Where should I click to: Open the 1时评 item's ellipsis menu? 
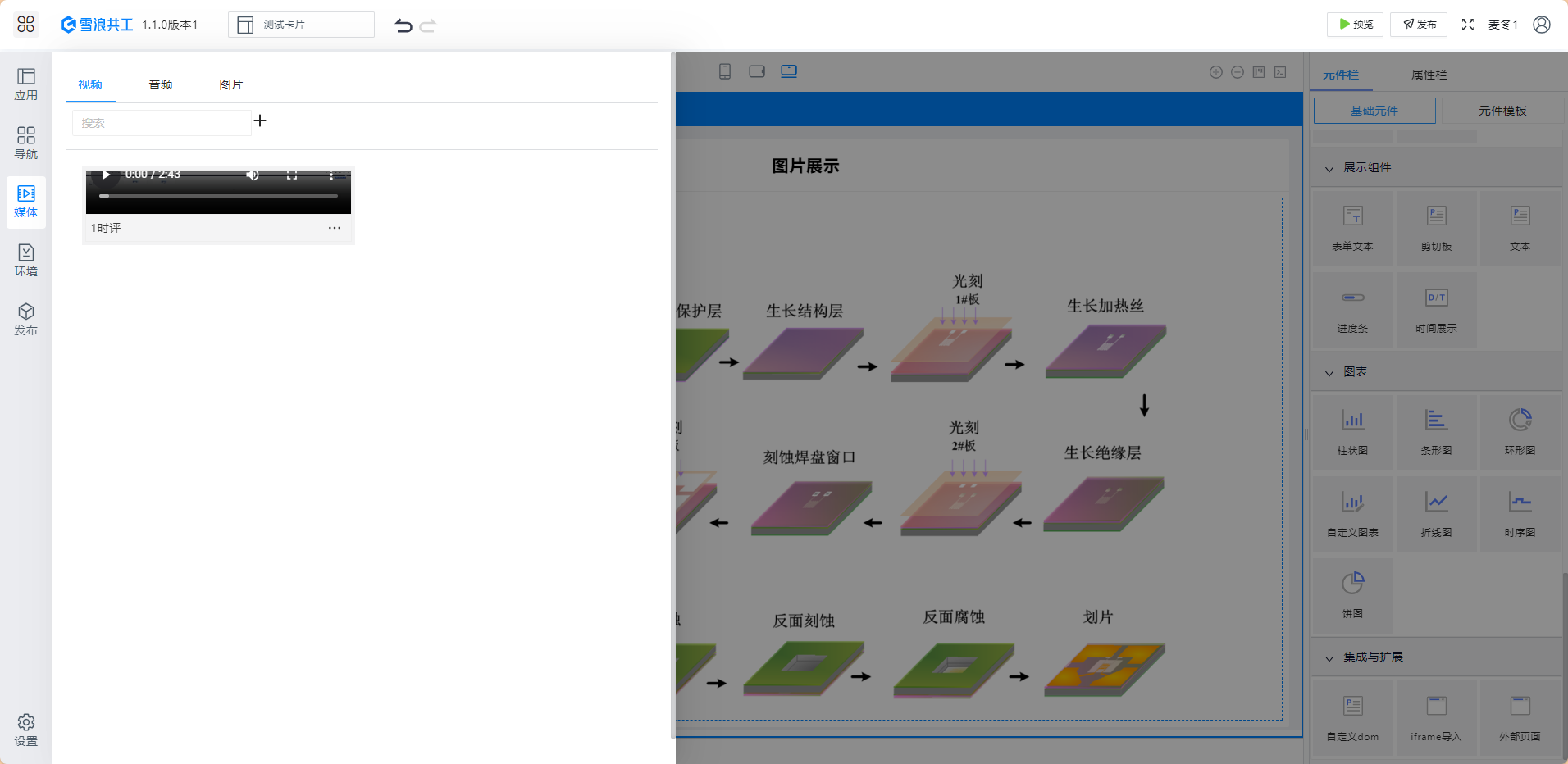coord(335,228)
